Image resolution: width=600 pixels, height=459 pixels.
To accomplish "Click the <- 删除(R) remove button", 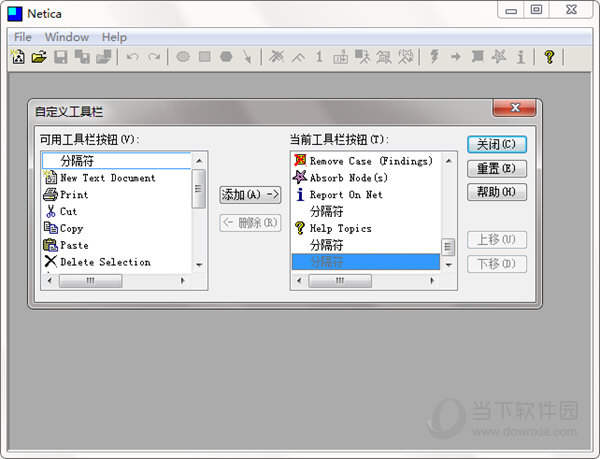I will click(x=250, y=223).
